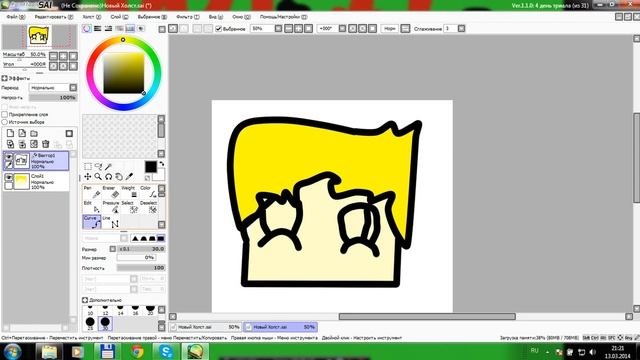Zoom out with navigator minus button

(x=53, y=56)
